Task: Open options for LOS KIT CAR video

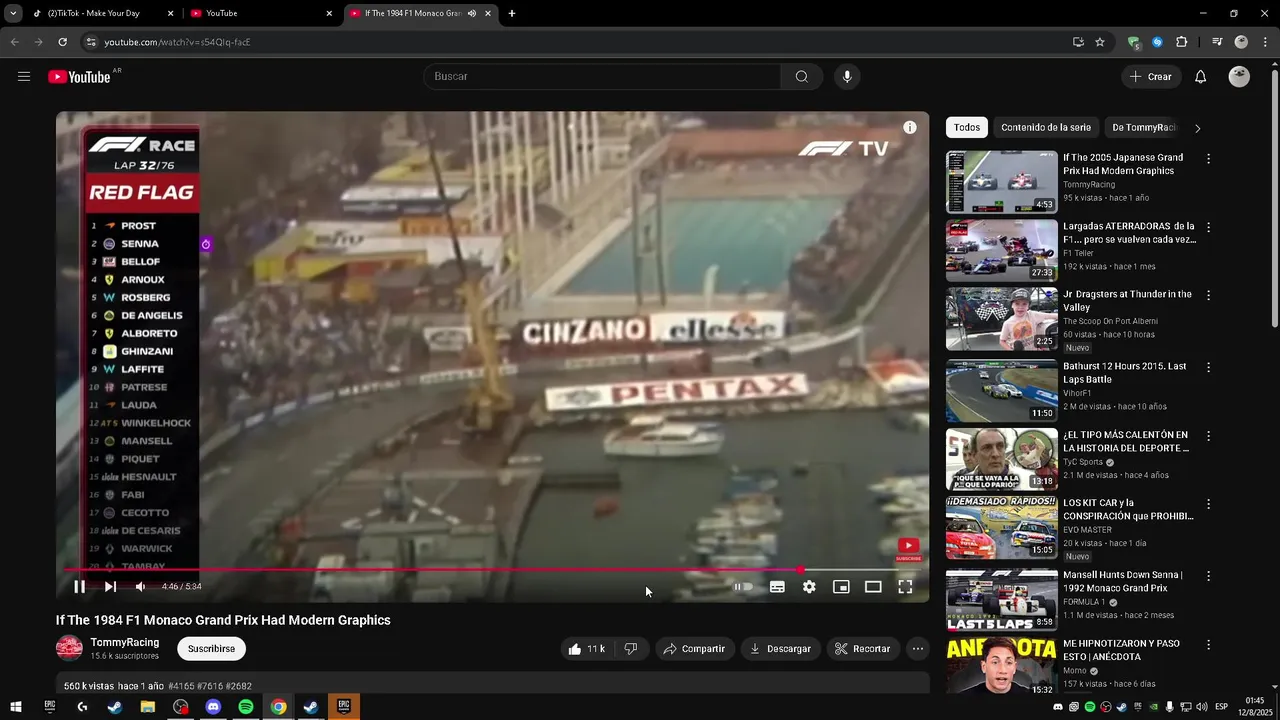Action: pyautogui.click(x=1208, y=505)
